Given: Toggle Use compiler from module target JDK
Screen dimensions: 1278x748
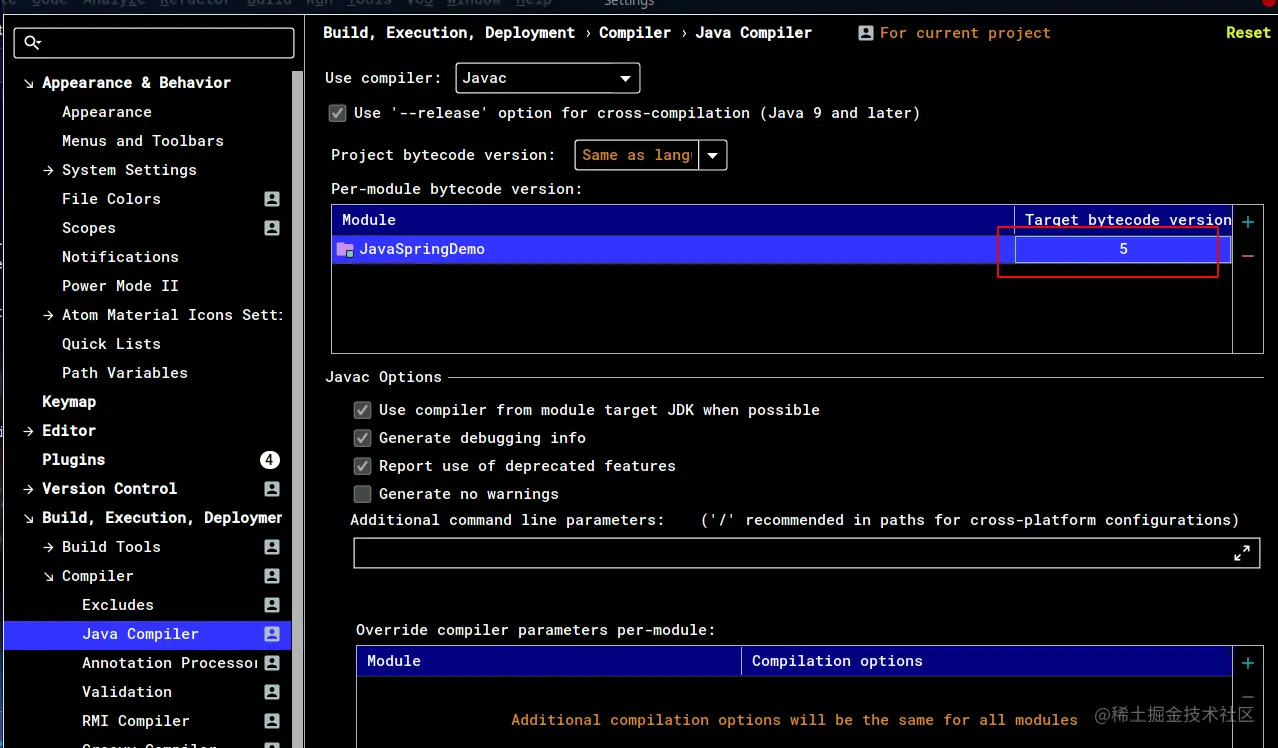Looking at the screenshot, I should tap(363, 410).
